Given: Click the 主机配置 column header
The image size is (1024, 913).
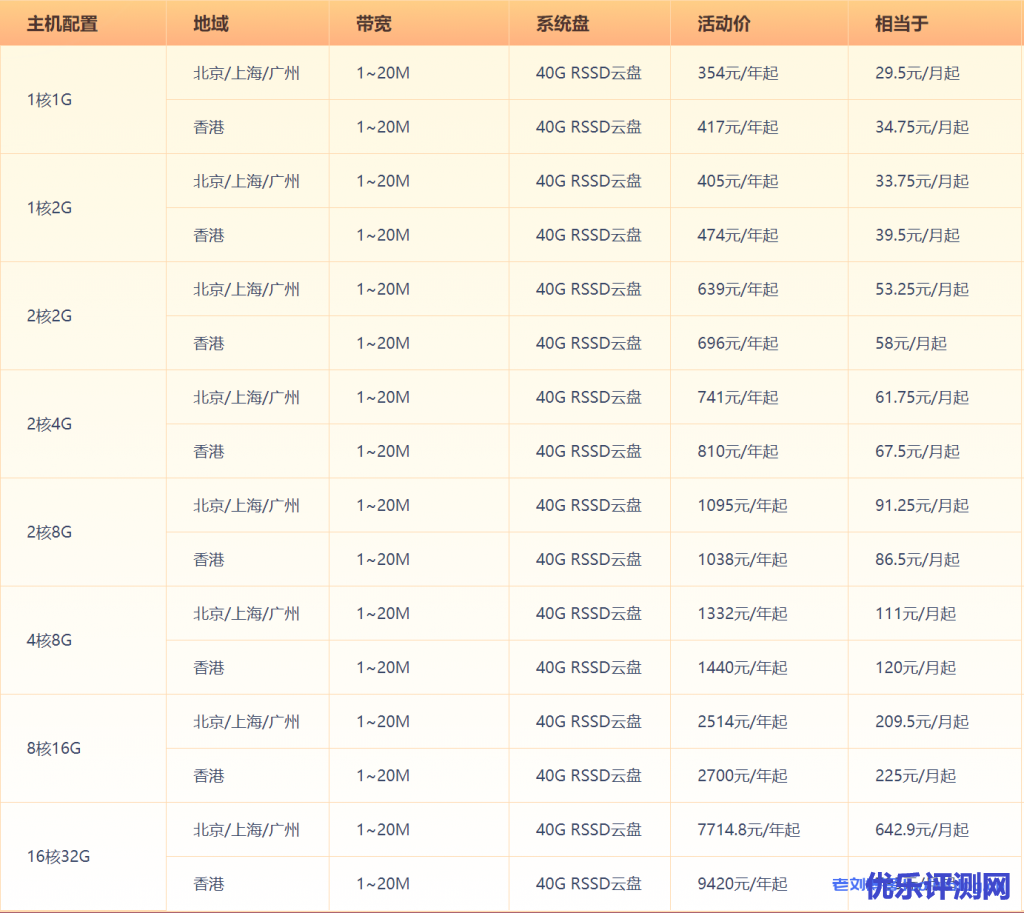Looking at the screenshot, I should (x=62, y=23).
